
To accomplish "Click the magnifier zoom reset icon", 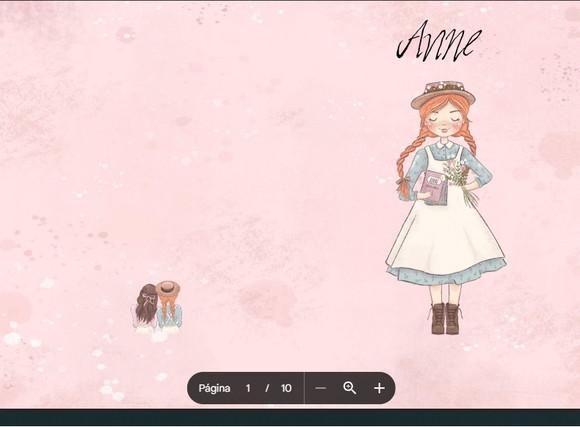I will pyautogui.click(x=350, y=388).
